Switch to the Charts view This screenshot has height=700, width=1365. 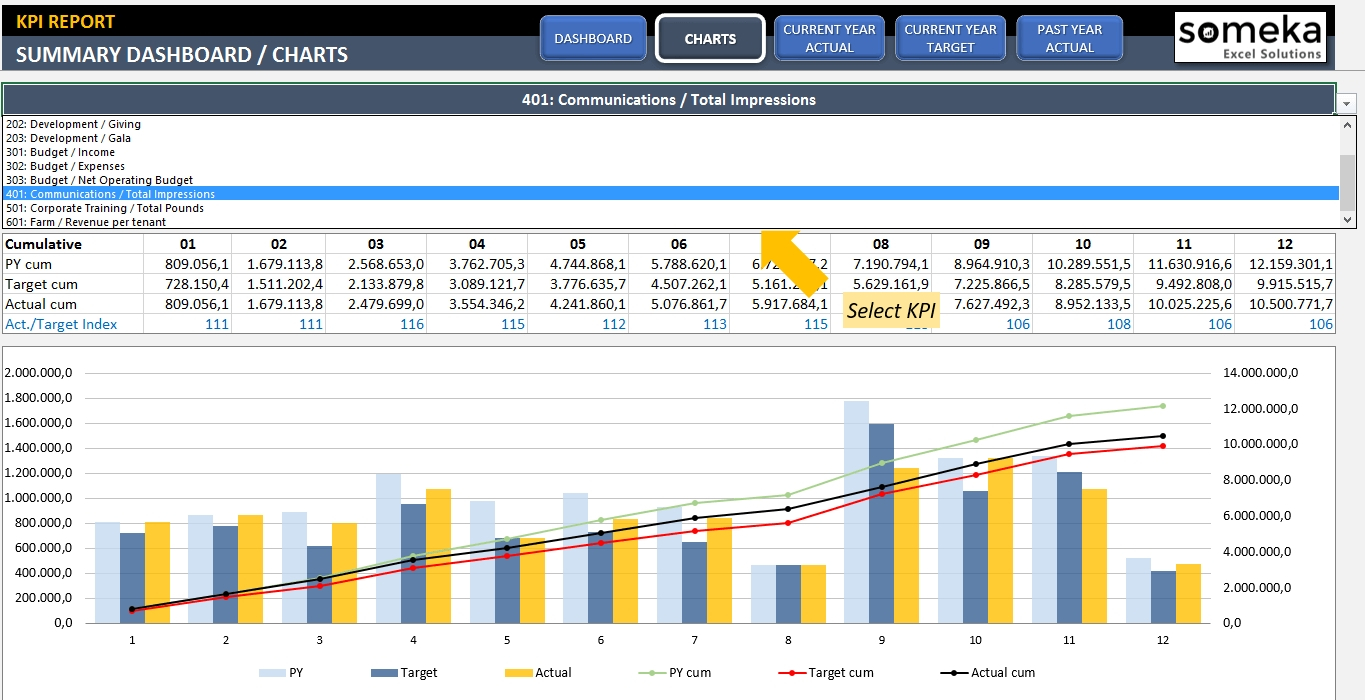click(x=710, y=39)
